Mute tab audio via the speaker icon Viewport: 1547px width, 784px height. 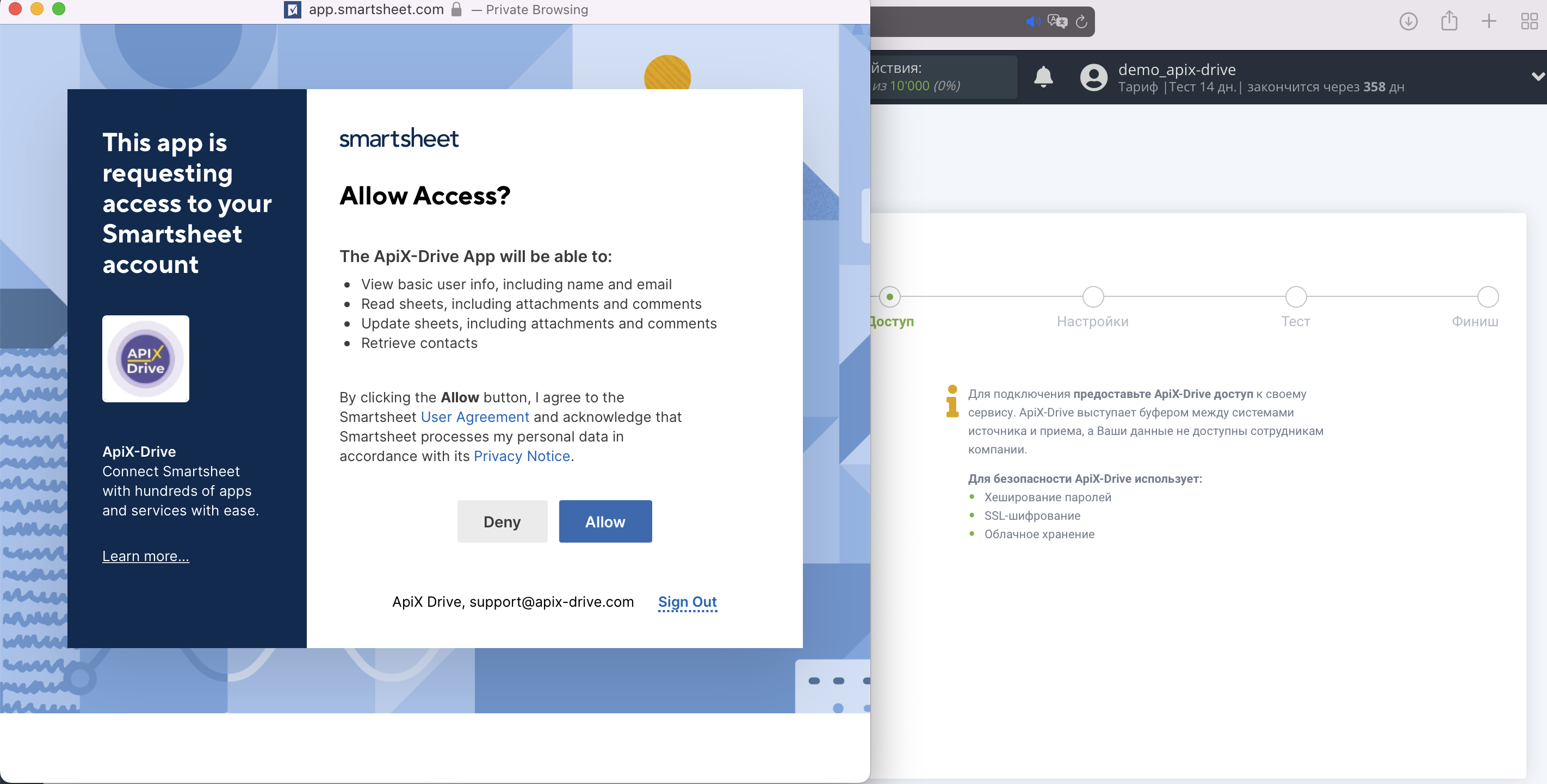tap(1033, 22)
